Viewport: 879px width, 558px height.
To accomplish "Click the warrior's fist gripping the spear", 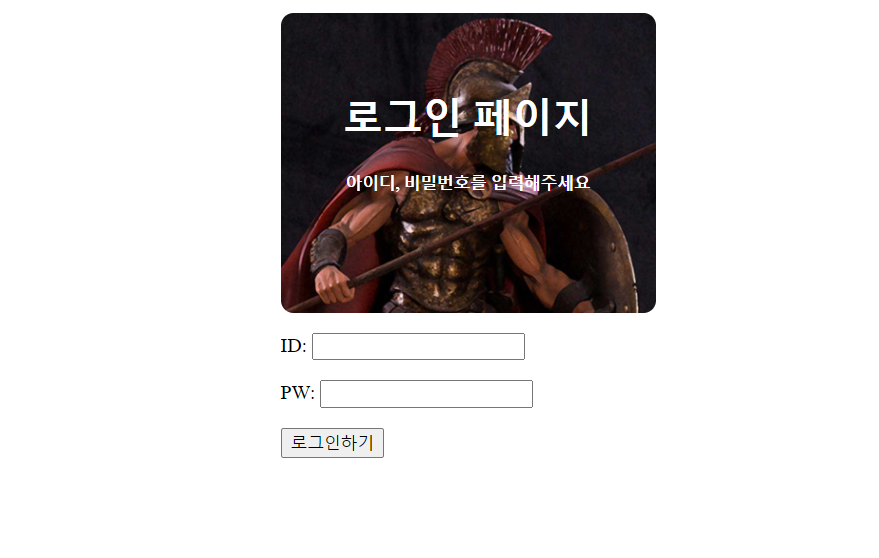I will 334,284.
